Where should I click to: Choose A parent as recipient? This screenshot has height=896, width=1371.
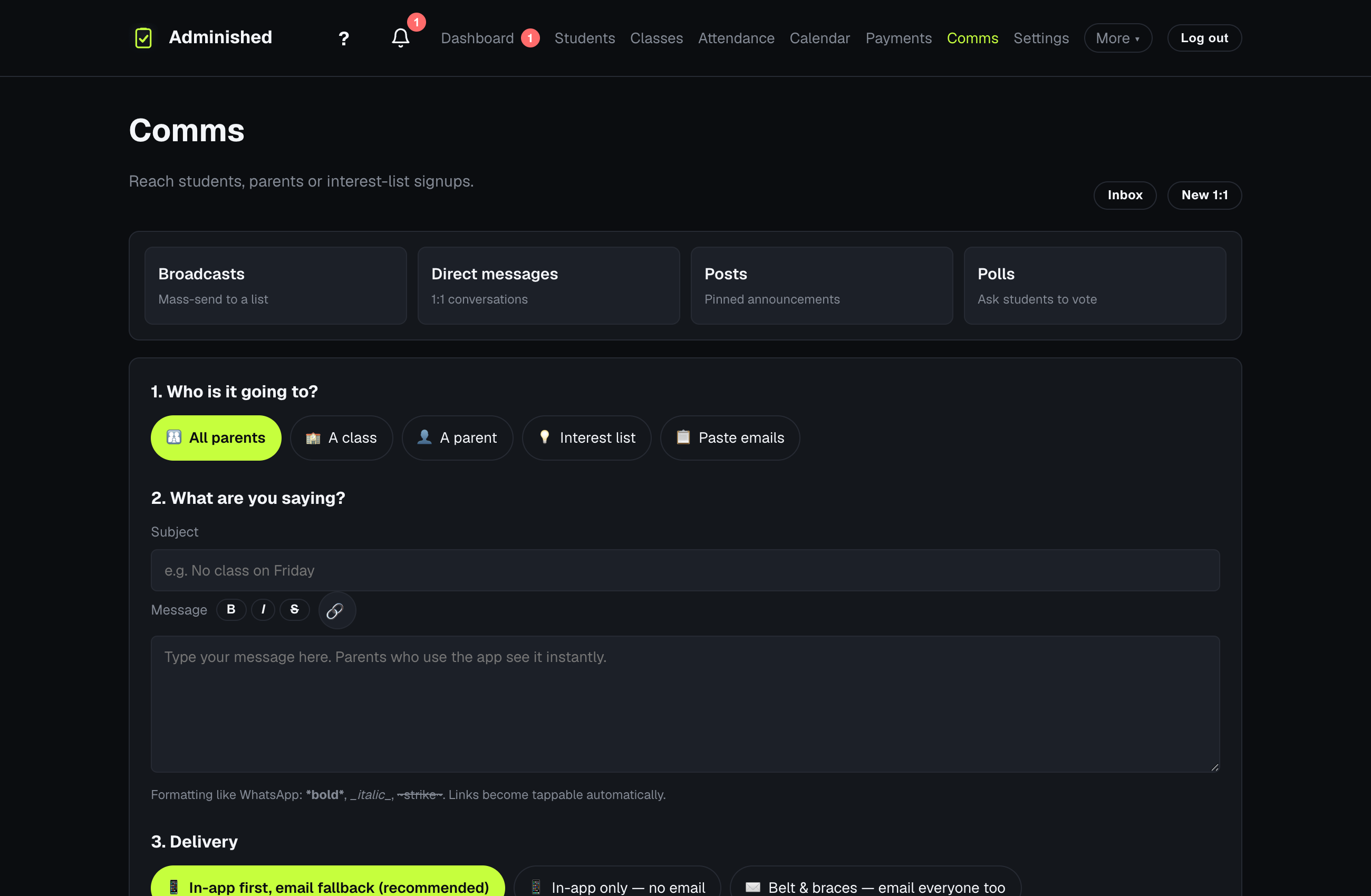(x=457, y=437)
